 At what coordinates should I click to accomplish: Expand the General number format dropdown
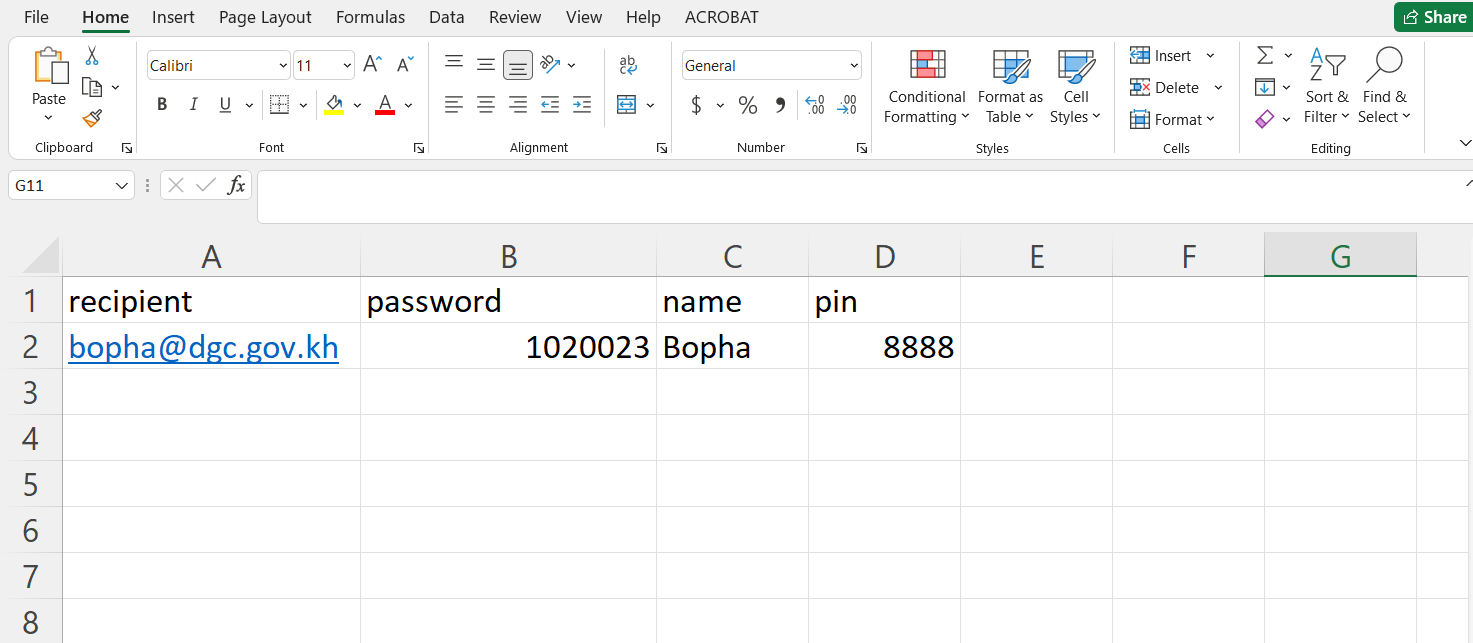[853, 66]
